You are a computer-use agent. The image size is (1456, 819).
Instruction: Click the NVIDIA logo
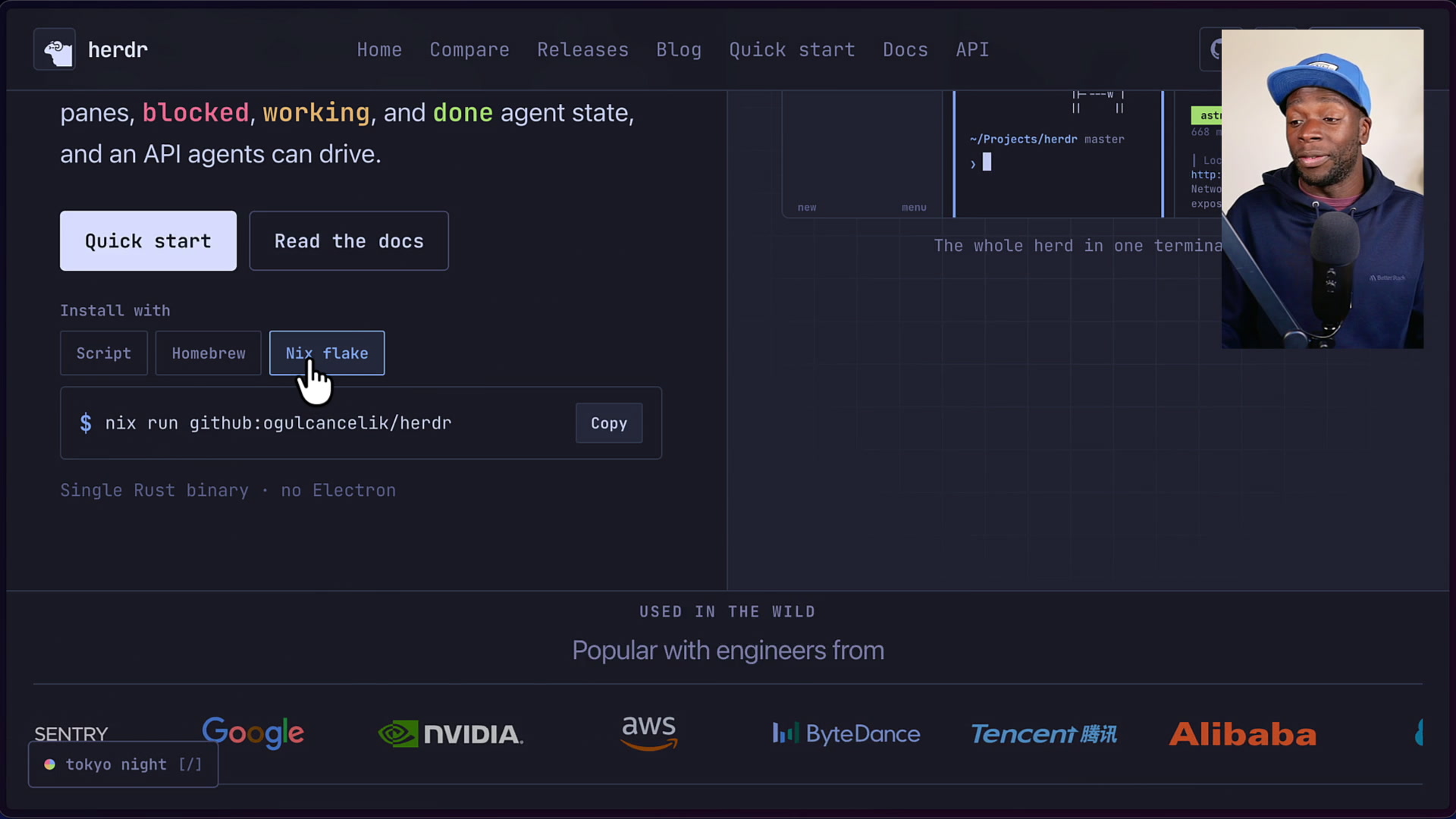[451, 734]
